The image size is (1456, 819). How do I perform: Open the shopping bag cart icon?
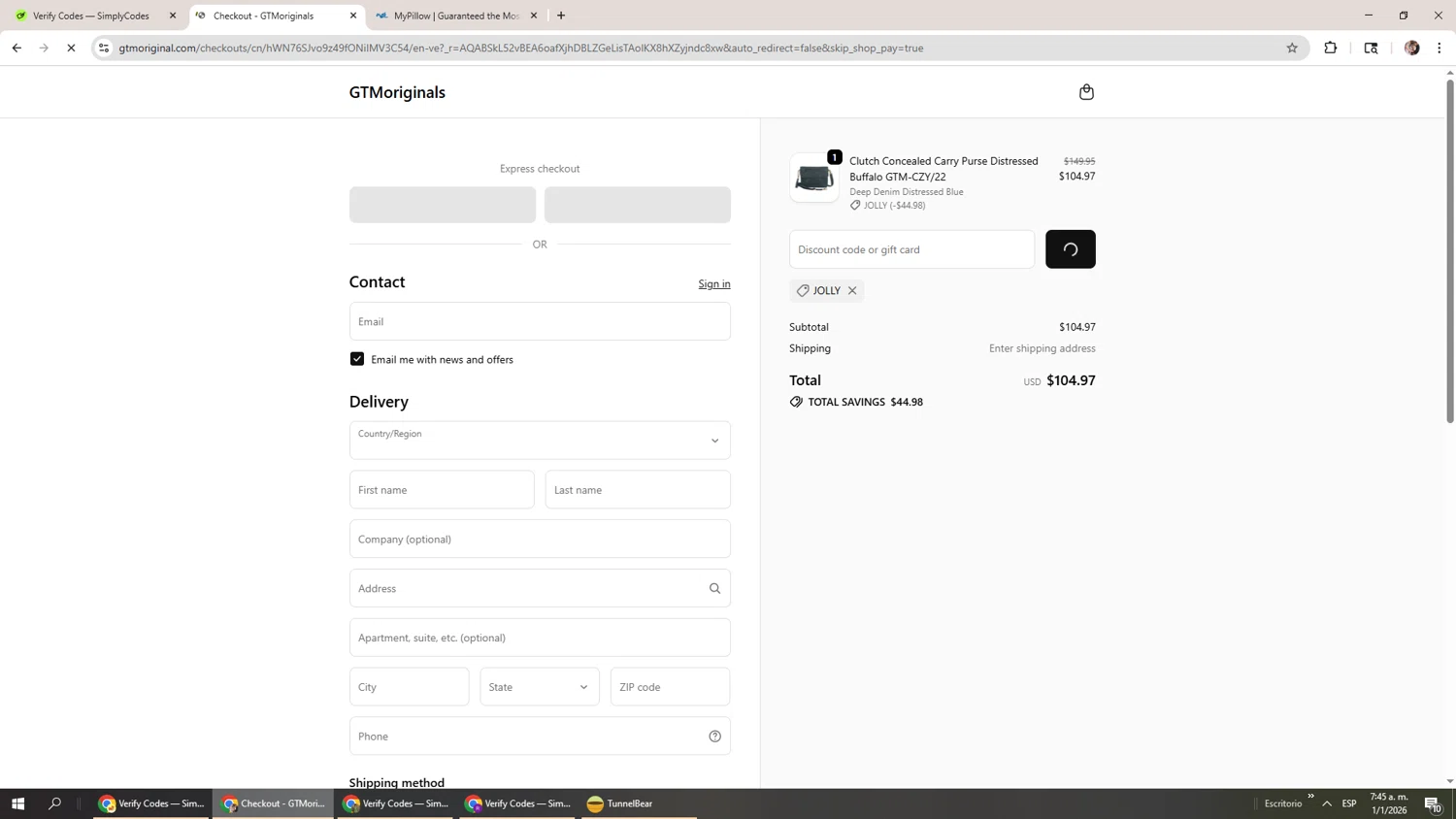pos(1086,92)
